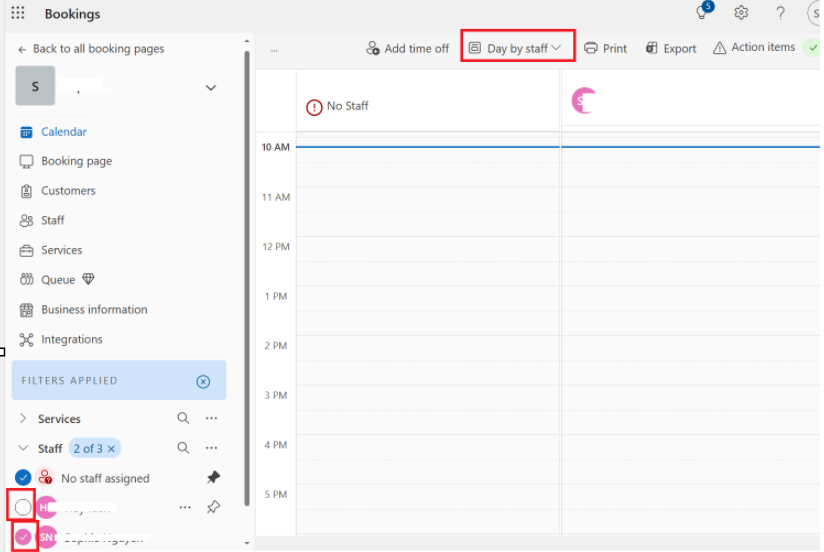Click the green check status icon

pos(812,48)
